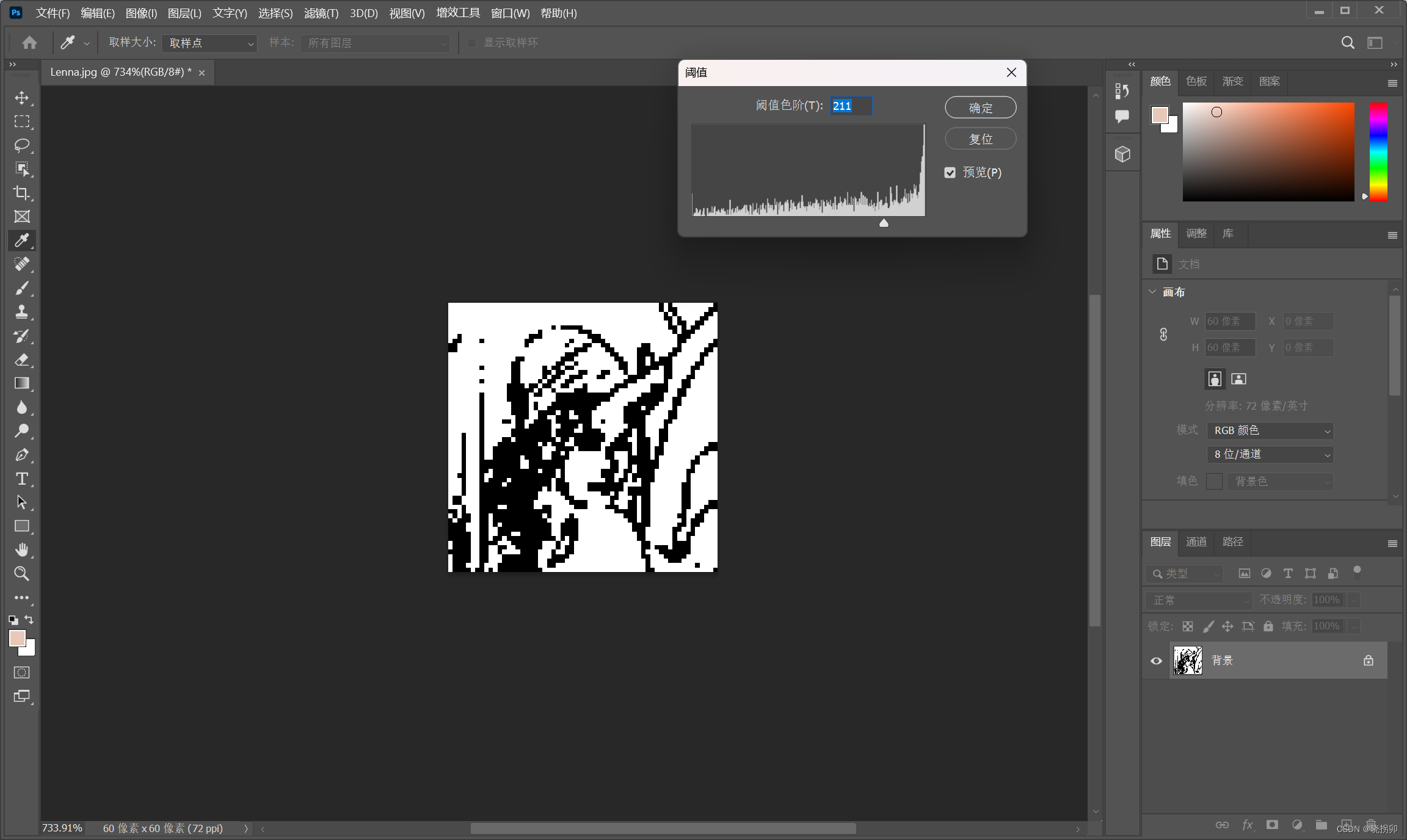Click the threshold slider triangle under the histogram

point(884,223)
